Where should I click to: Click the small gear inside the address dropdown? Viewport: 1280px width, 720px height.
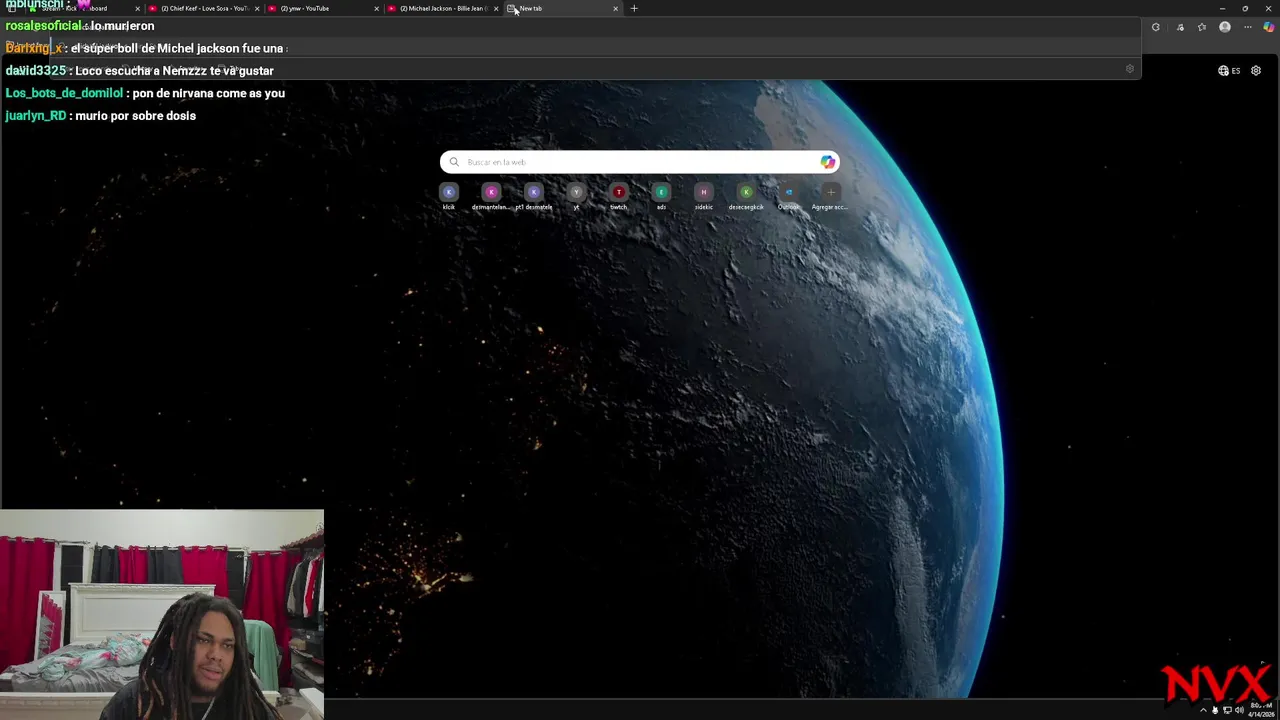tap(1130, 69)
